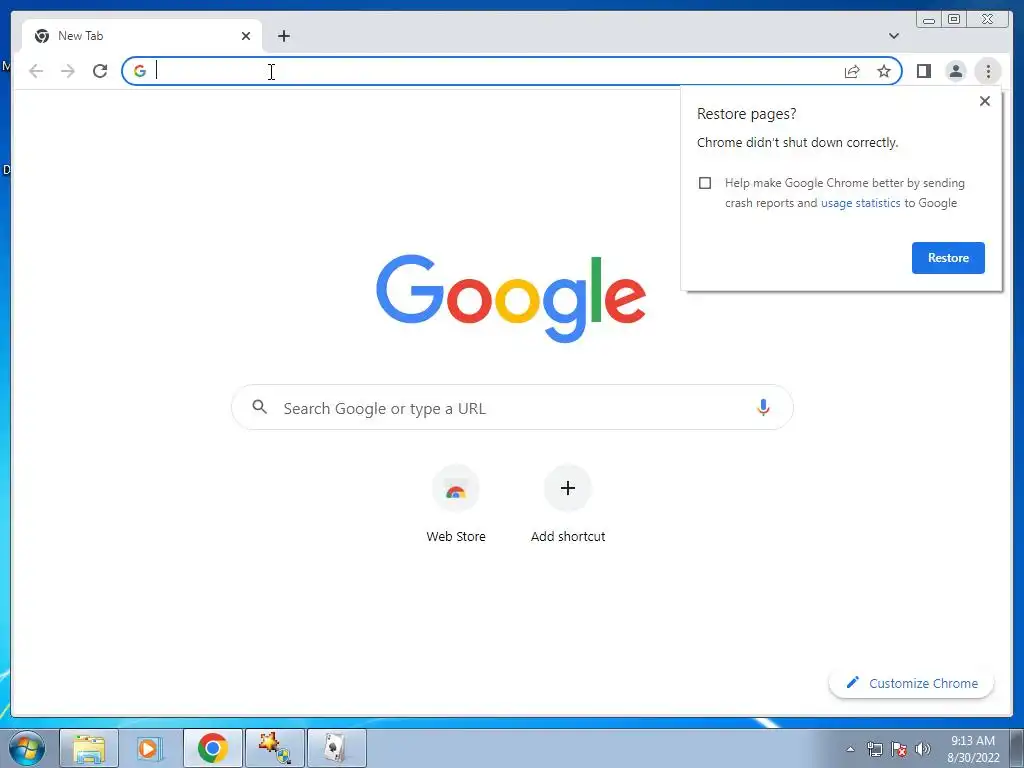Click the Google G icon in address bar
This screenshot has width=1024, height=768.
(x=140, y=71)
